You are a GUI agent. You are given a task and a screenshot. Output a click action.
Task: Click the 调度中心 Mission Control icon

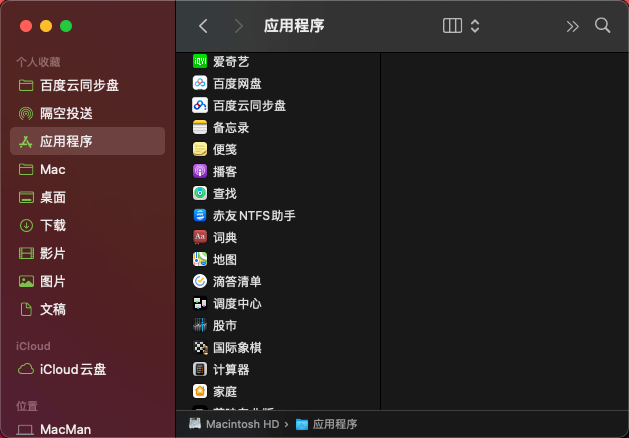pyautogui.click(x=200, y=303)
